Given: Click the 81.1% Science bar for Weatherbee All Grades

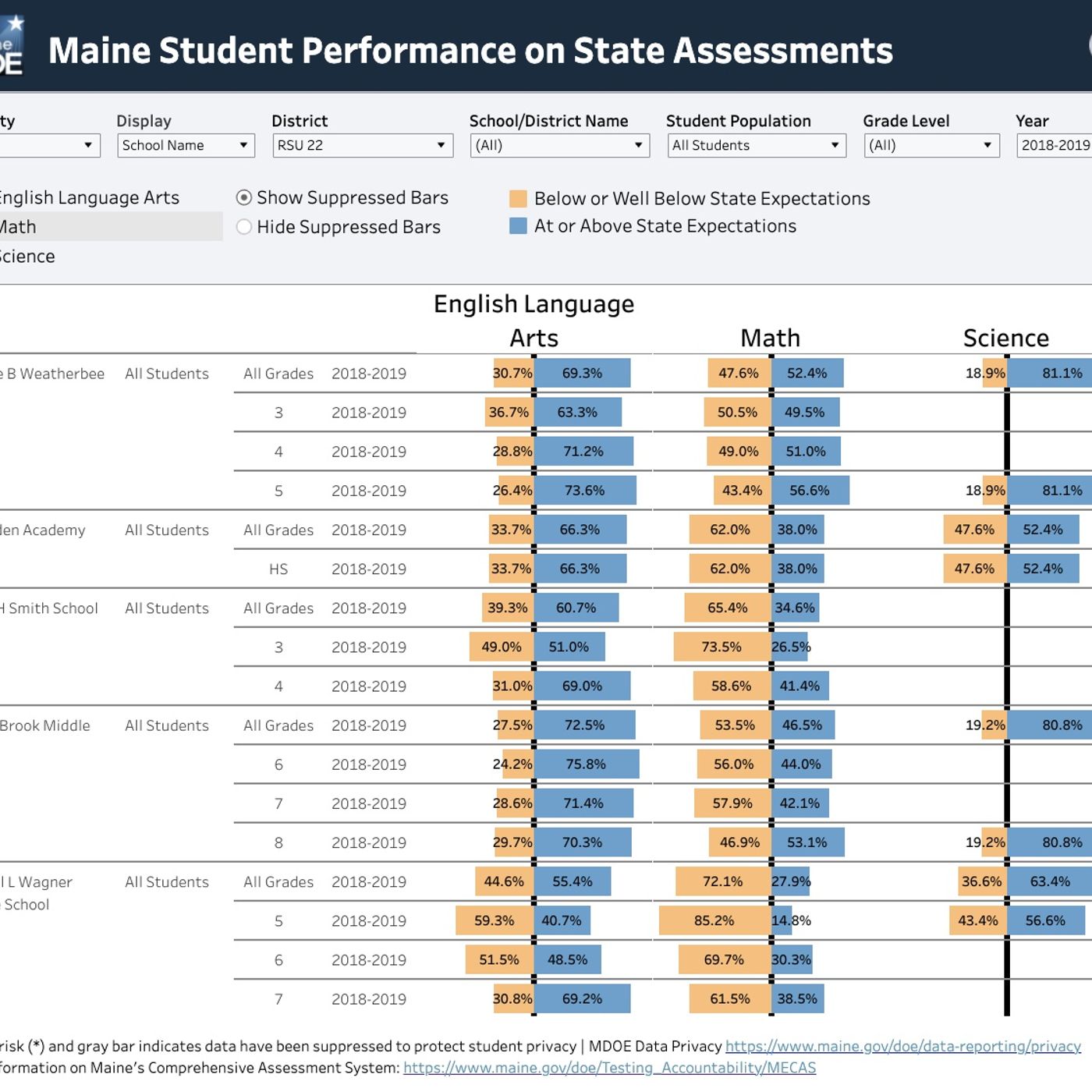Looking at the screenshot, I should (1051, 374).
